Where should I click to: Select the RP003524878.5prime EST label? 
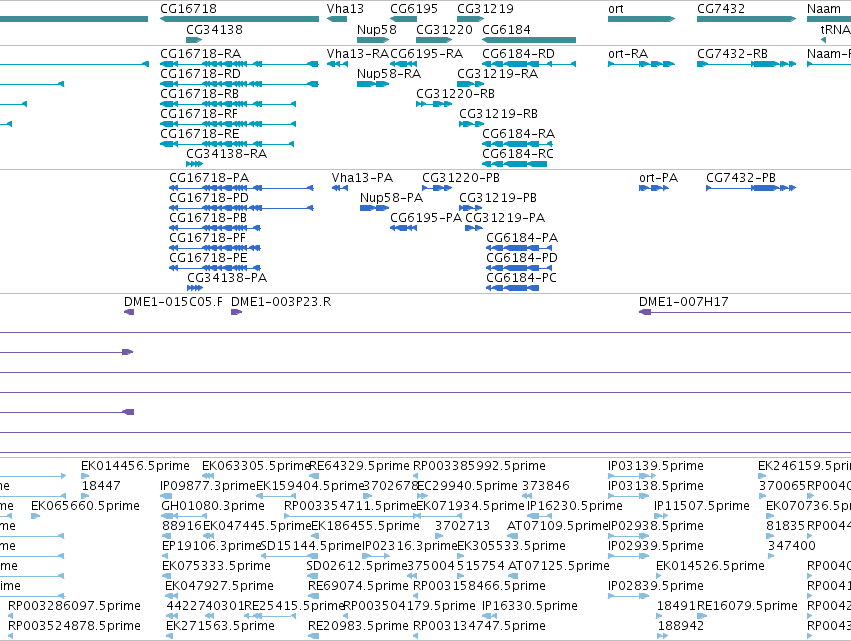tap(74, 626)
